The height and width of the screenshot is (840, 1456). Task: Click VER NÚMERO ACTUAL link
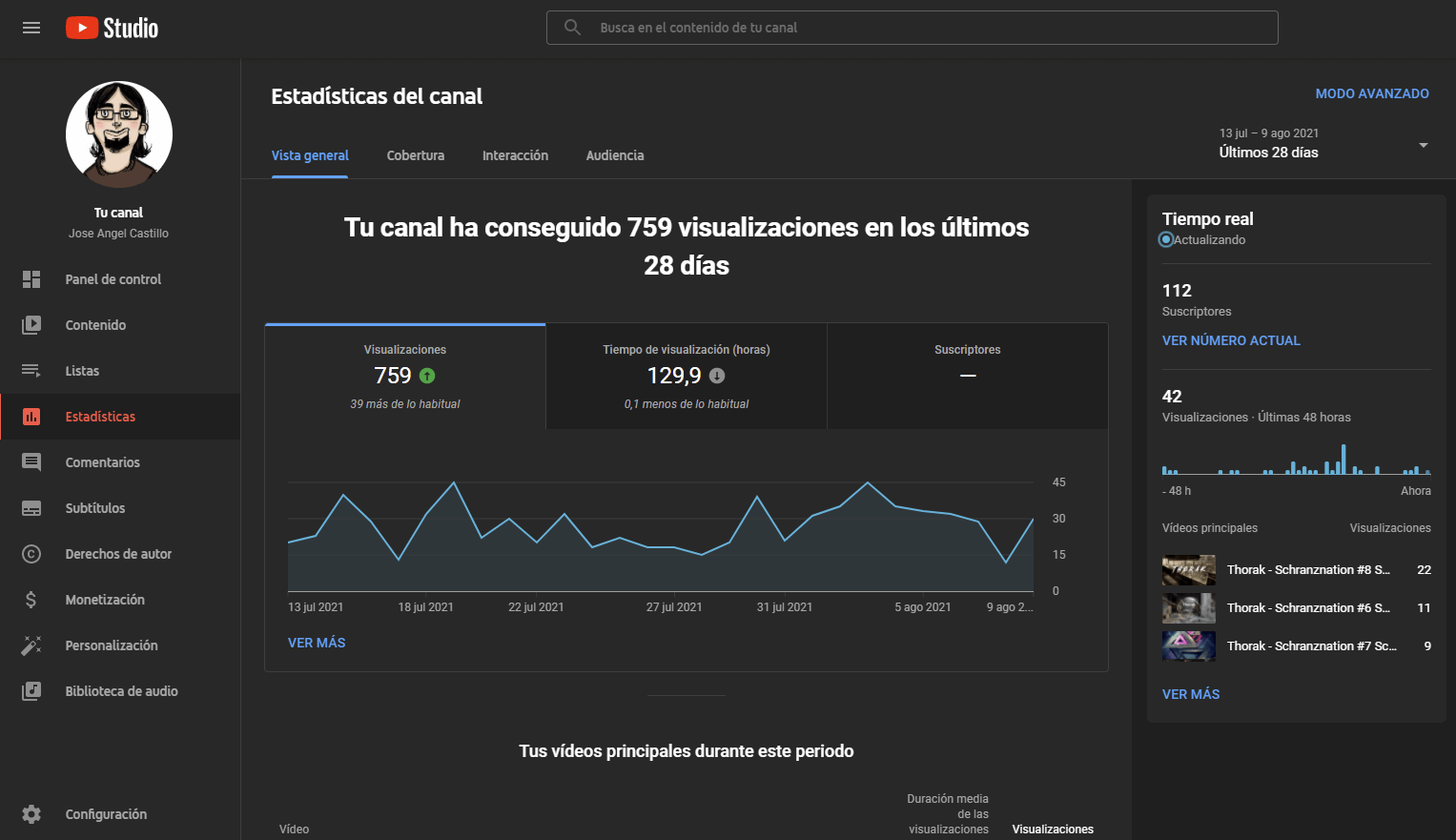coord(1230,340)
